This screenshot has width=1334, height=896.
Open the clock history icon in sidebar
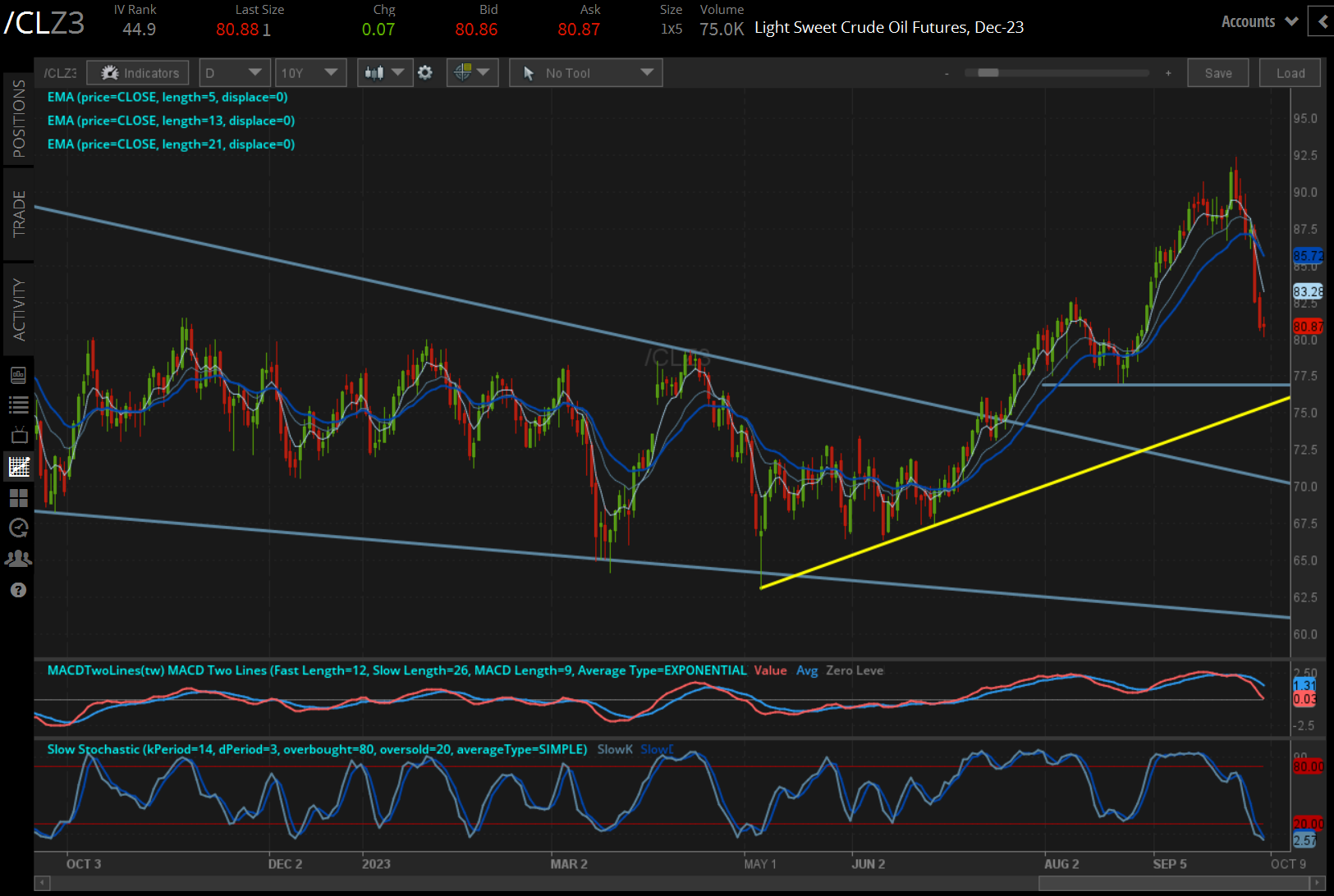click(18, 528)
